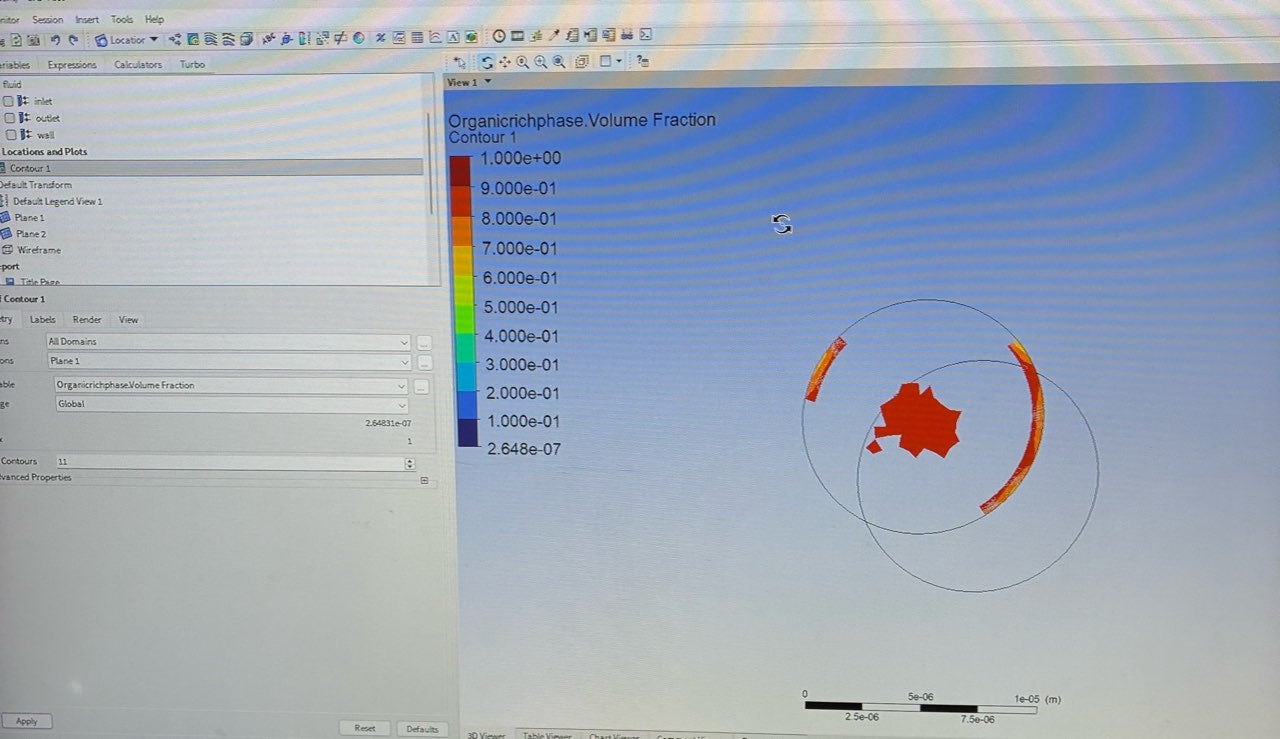Viewport: 1280px width, 739px height.
Task: Enable the inlet boundary checkbox
Action: [x=9, y=101]
